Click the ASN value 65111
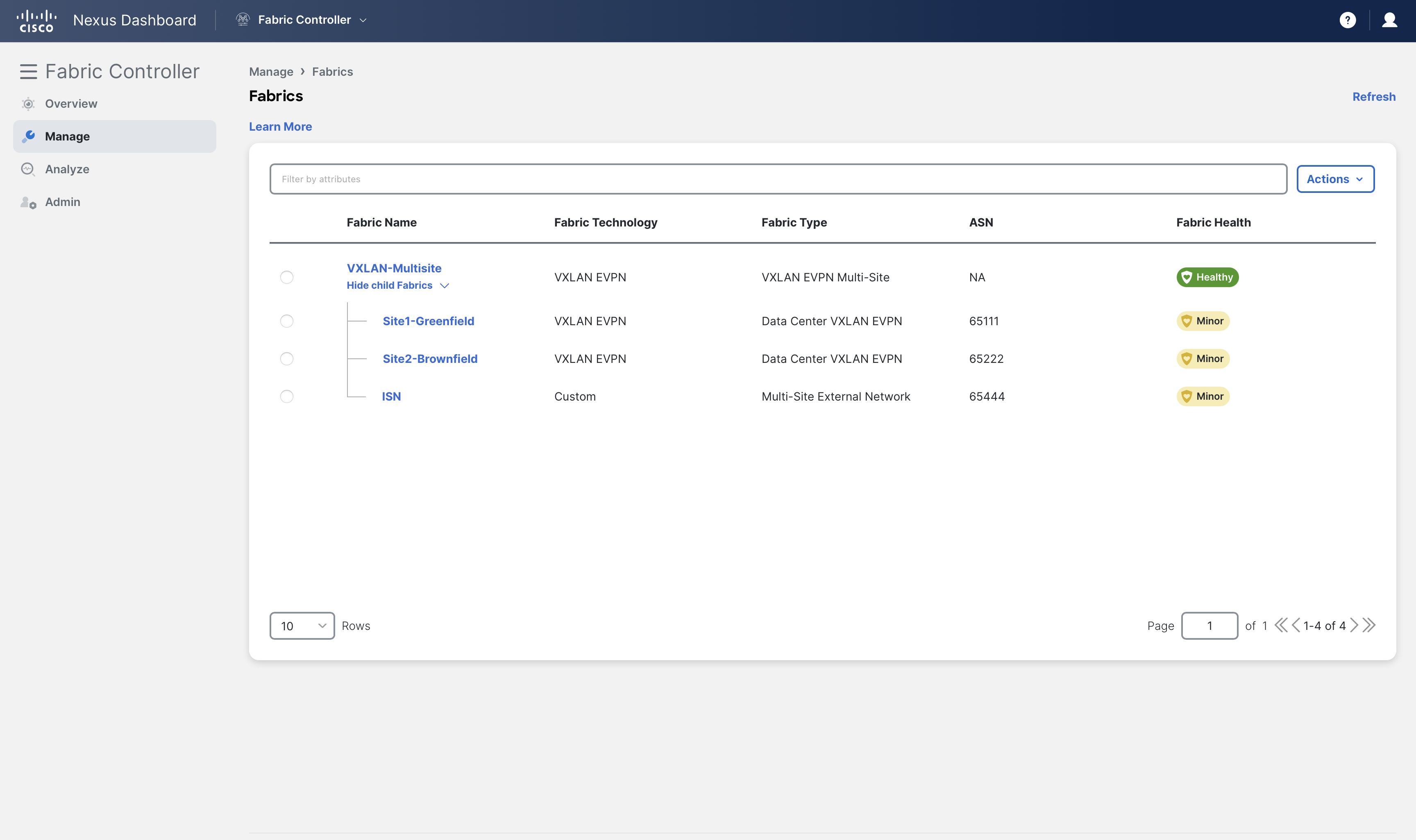 [x=984, y=321]
